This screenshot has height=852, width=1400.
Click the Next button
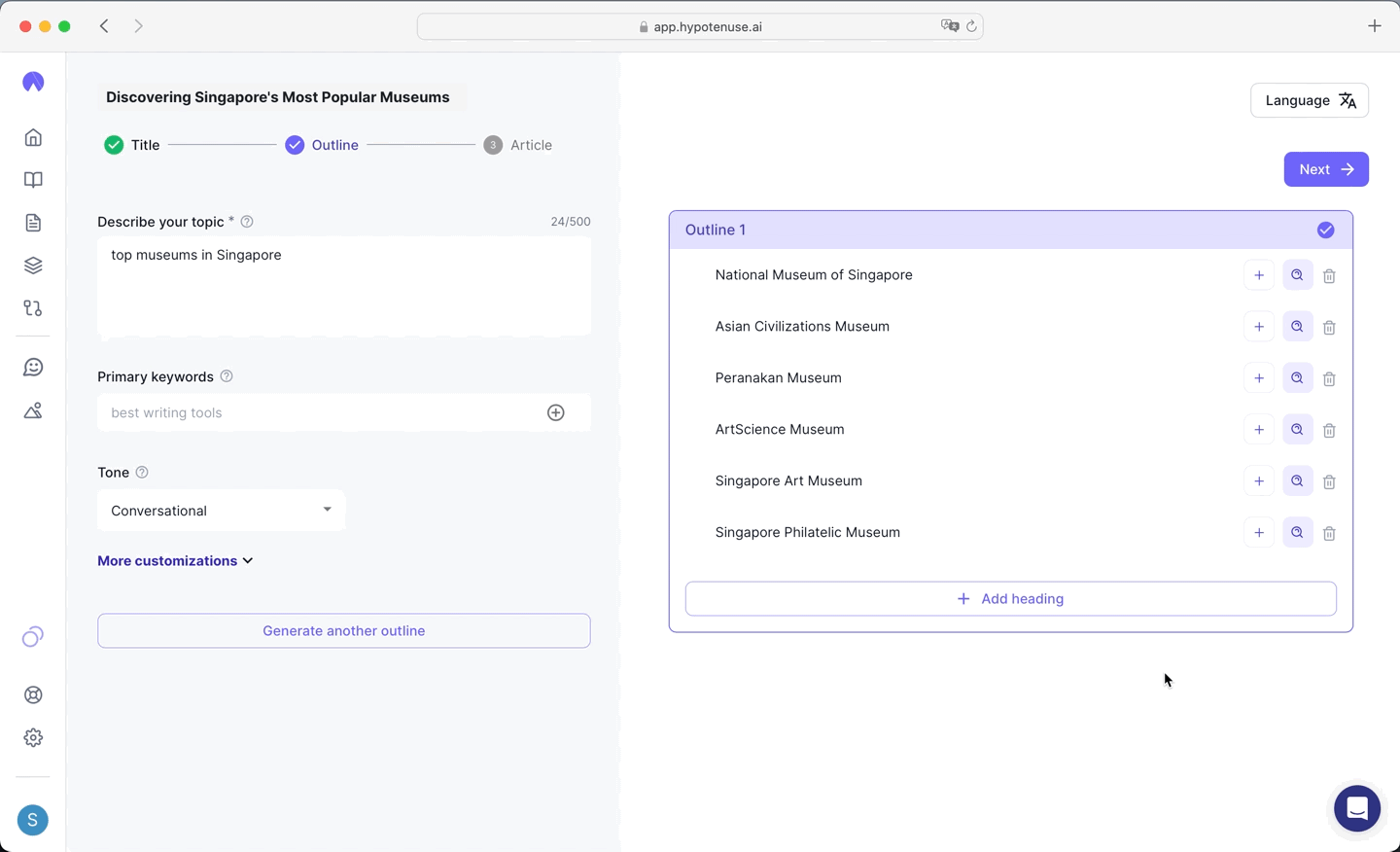[x=1325, y=169]
